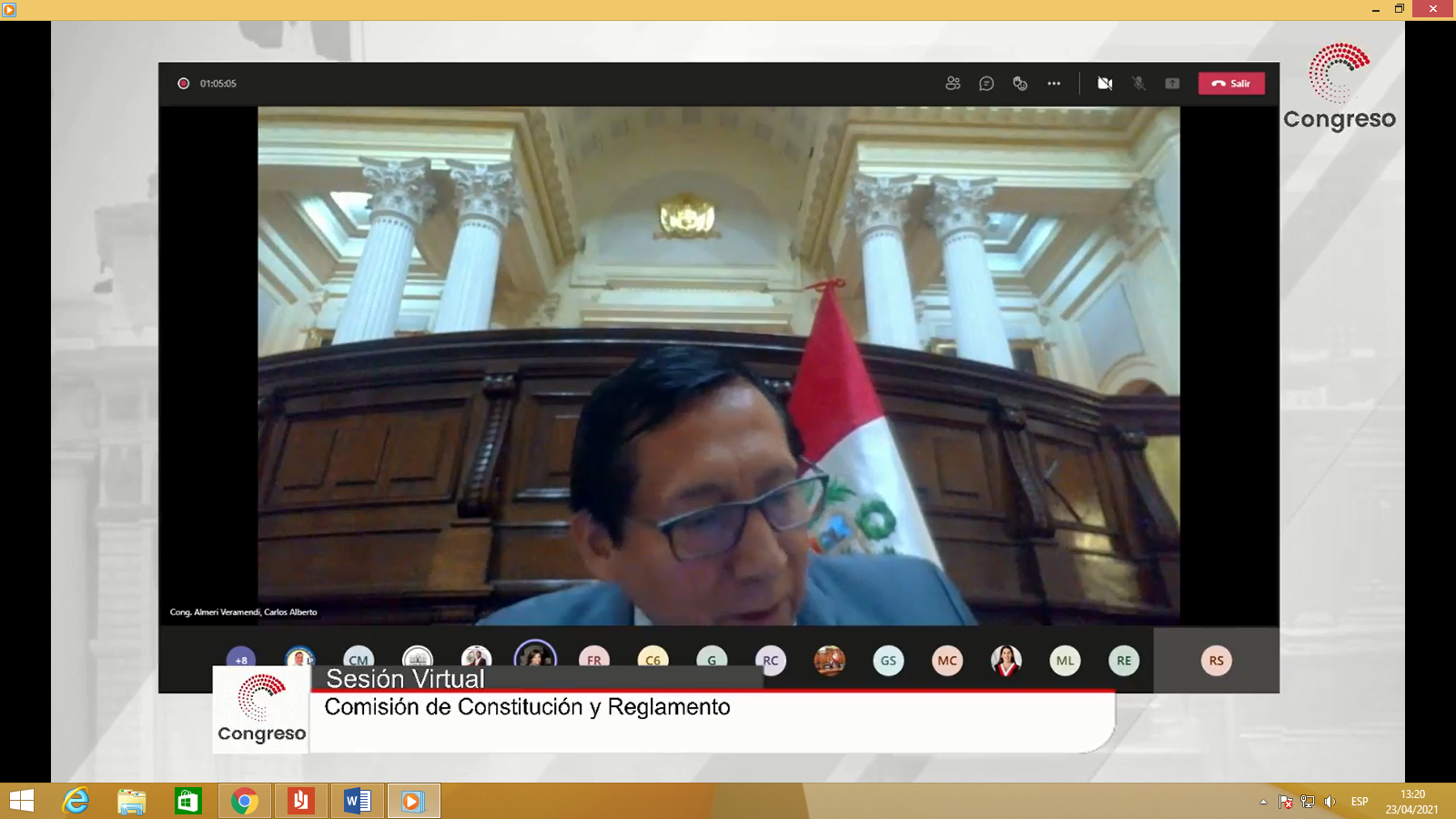Open the meeting chat icon

click(x=986, y=84)
